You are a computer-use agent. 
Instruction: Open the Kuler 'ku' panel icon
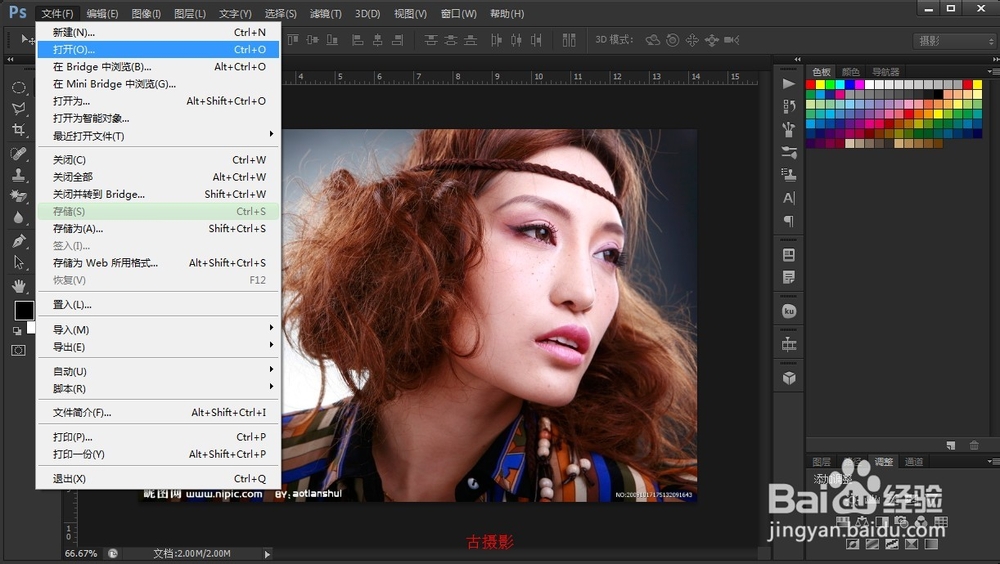[x=789, y=312]
